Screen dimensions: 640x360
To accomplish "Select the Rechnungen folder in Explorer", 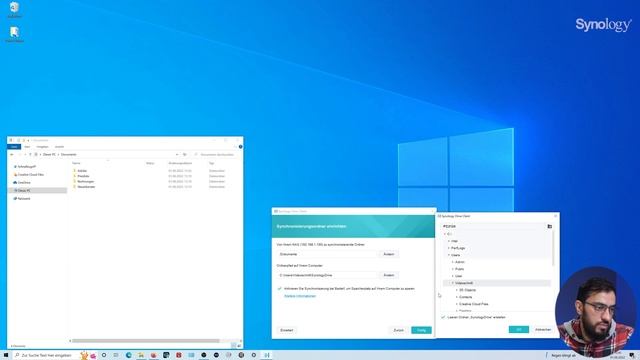I will click(85, 181).
